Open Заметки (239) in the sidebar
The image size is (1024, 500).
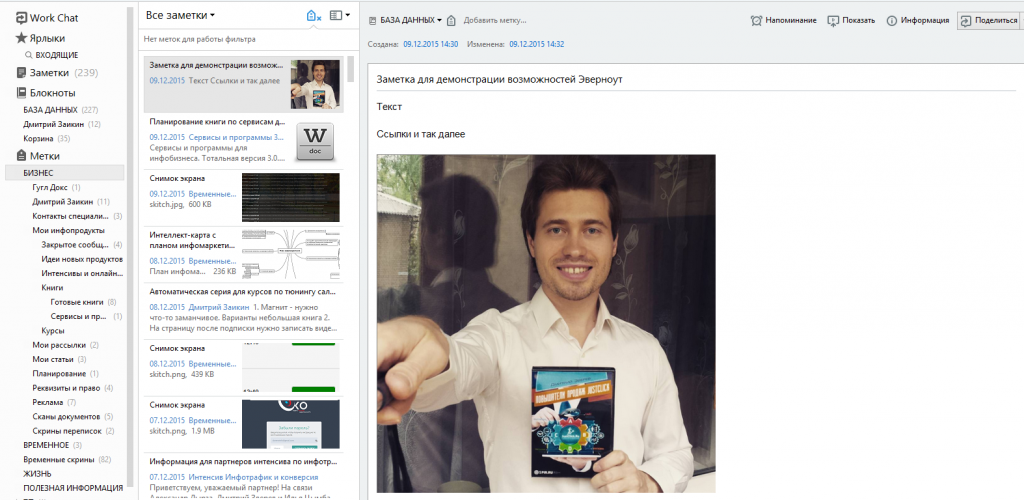point(56,73)
